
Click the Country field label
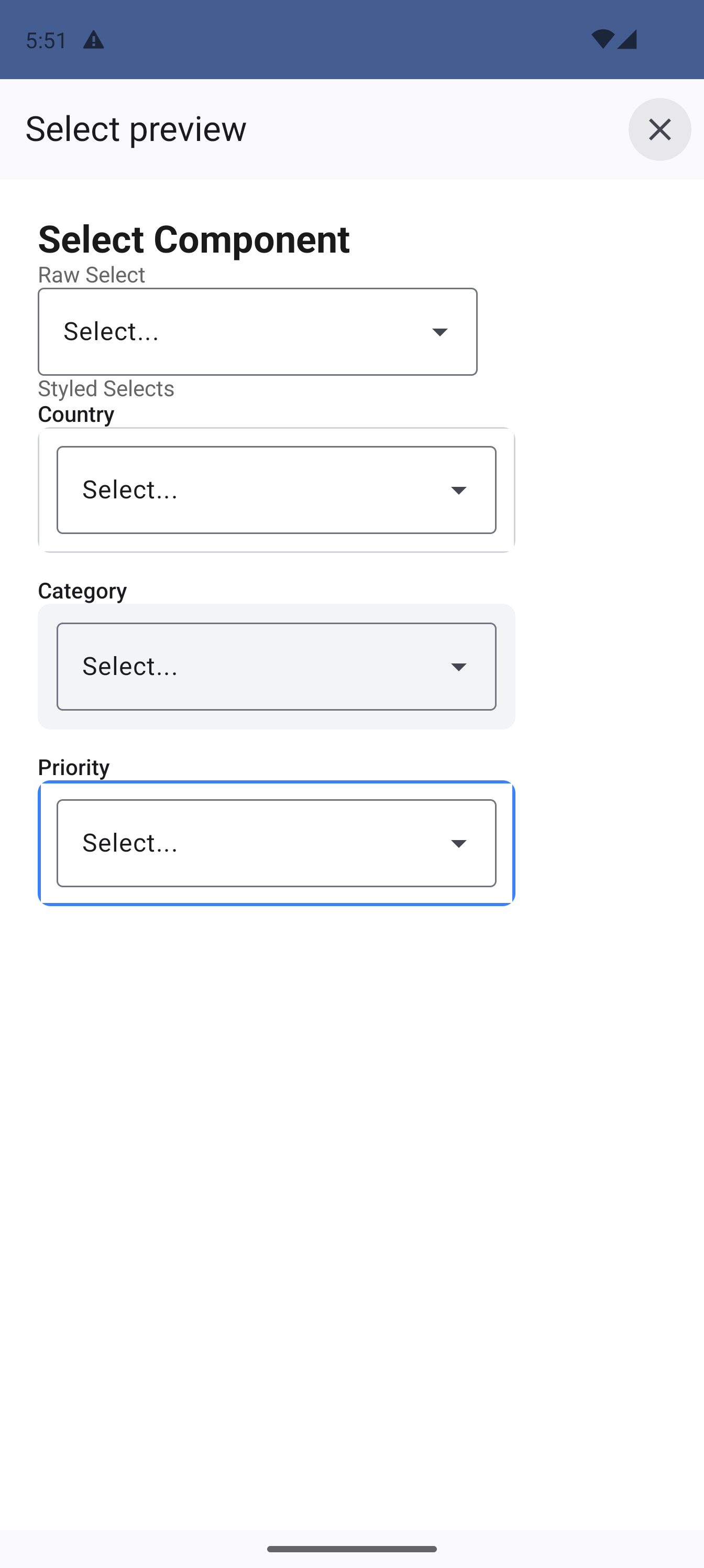click(76, 414)
